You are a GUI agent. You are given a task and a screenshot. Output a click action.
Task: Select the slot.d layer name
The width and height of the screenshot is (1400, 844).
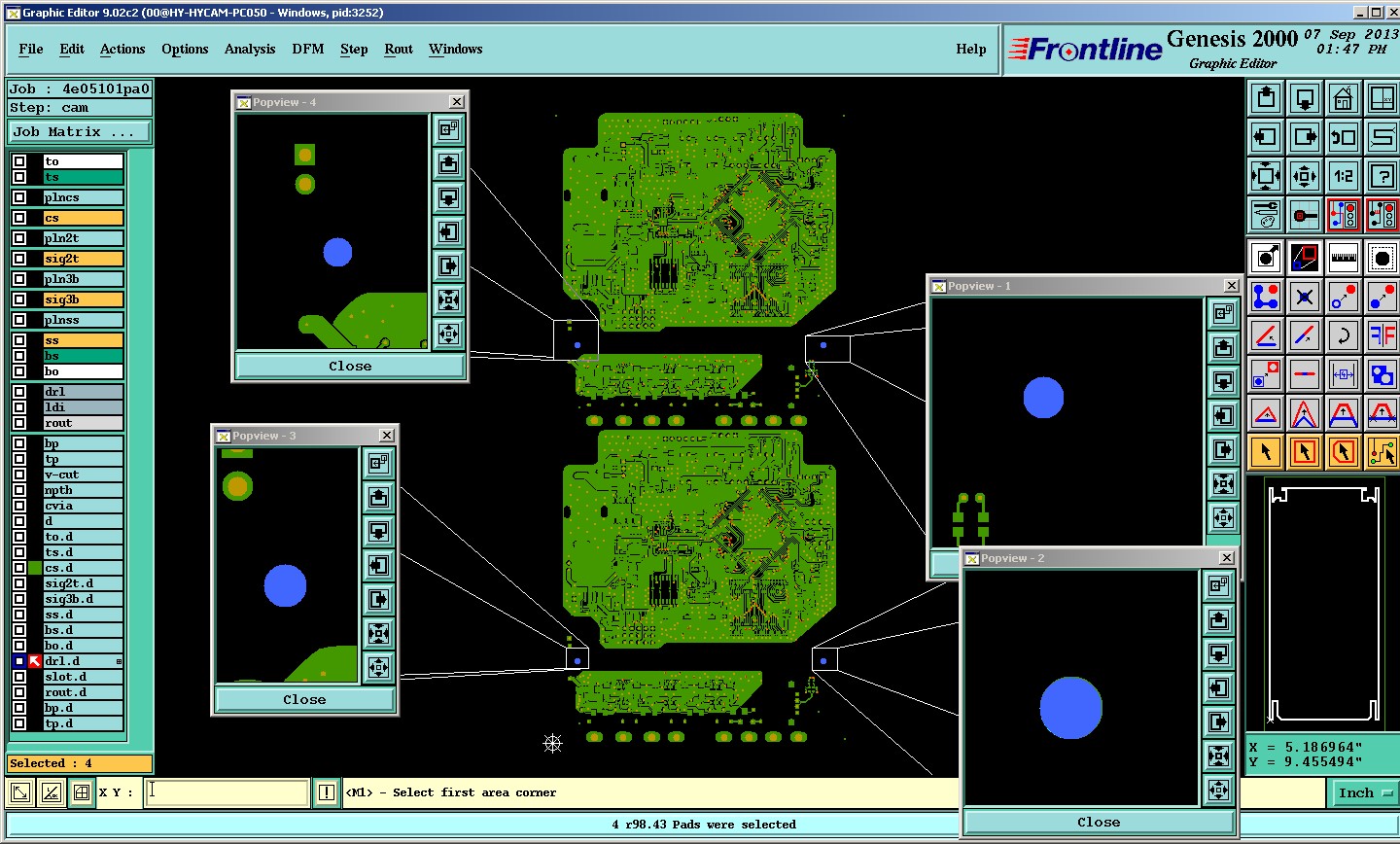click(x=84, y=677)
